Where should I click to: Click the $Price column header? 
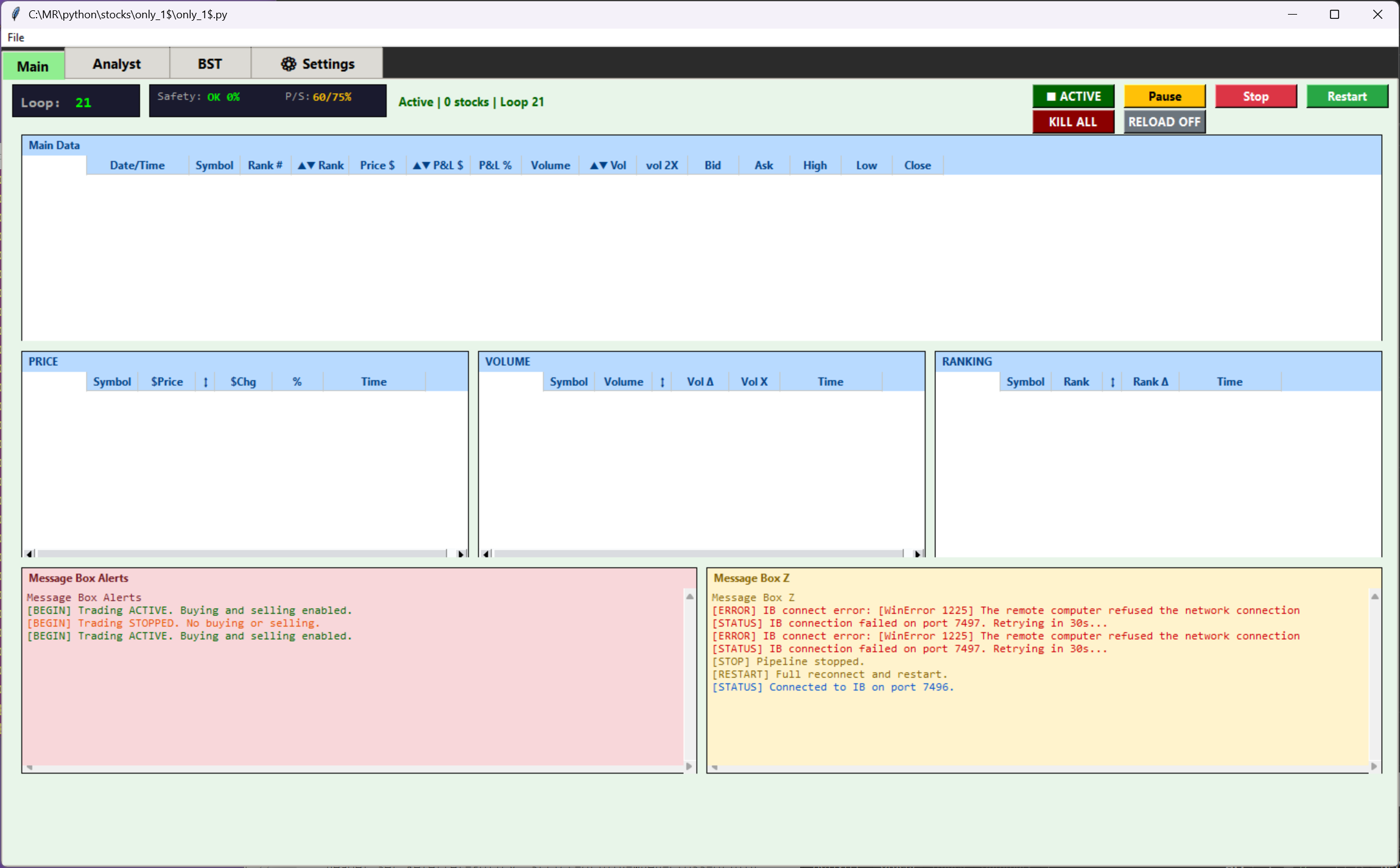(x=167, y=382)
